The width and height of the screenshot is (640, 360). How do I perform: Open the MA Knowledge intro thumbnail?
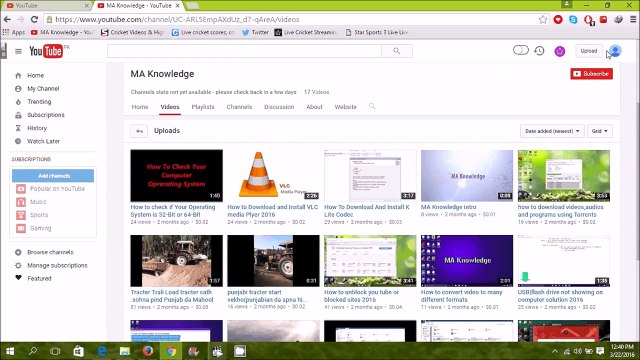click(467, 176)
